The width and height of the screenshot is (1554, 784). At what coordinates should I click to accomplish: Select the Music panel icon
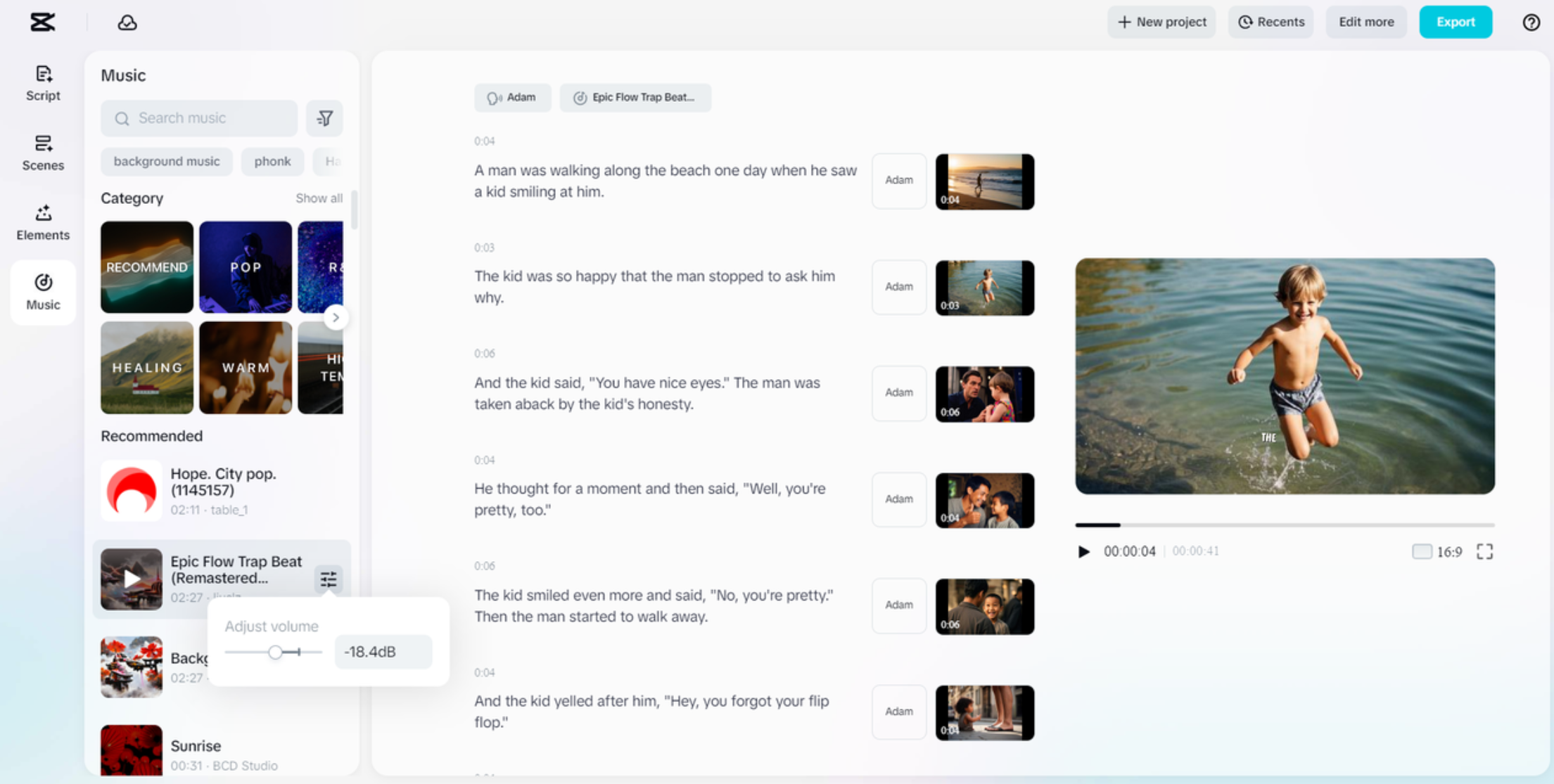[x=43, y=292]
